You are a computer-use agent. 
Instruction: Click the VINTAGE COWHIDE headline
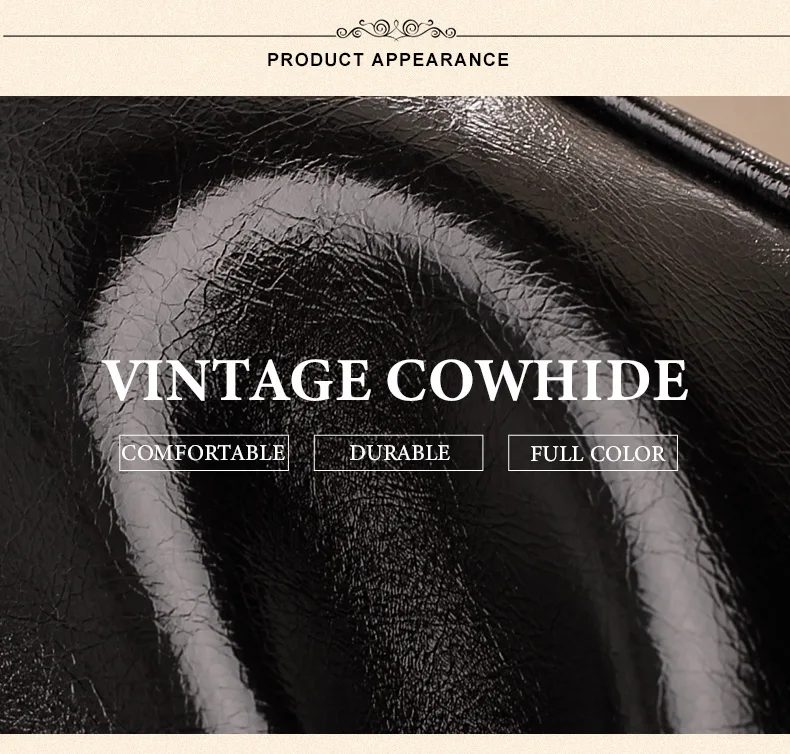pos(396,380)
